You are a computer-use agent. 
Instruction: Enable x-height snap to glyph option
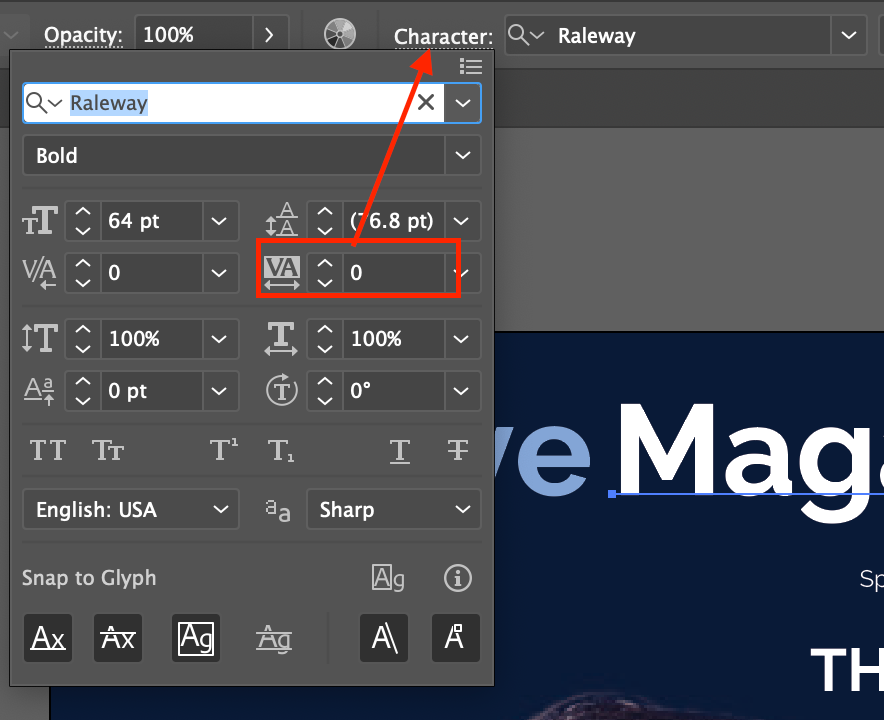[118, 638]
